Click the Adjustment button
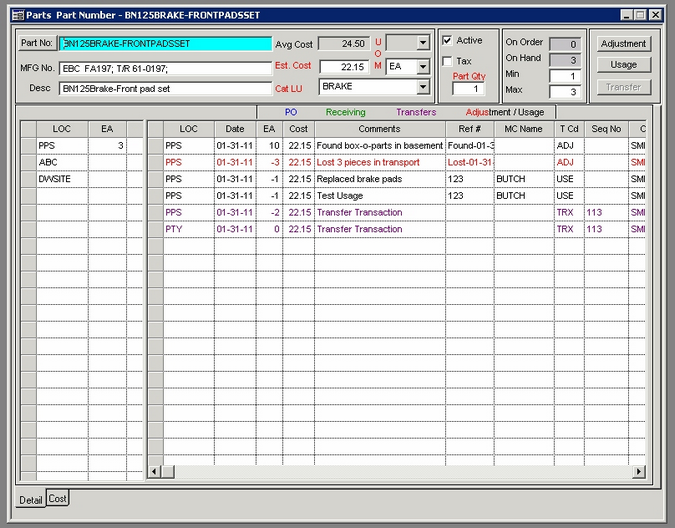Screen dimensions: 675x528 (x=623, y=44)
